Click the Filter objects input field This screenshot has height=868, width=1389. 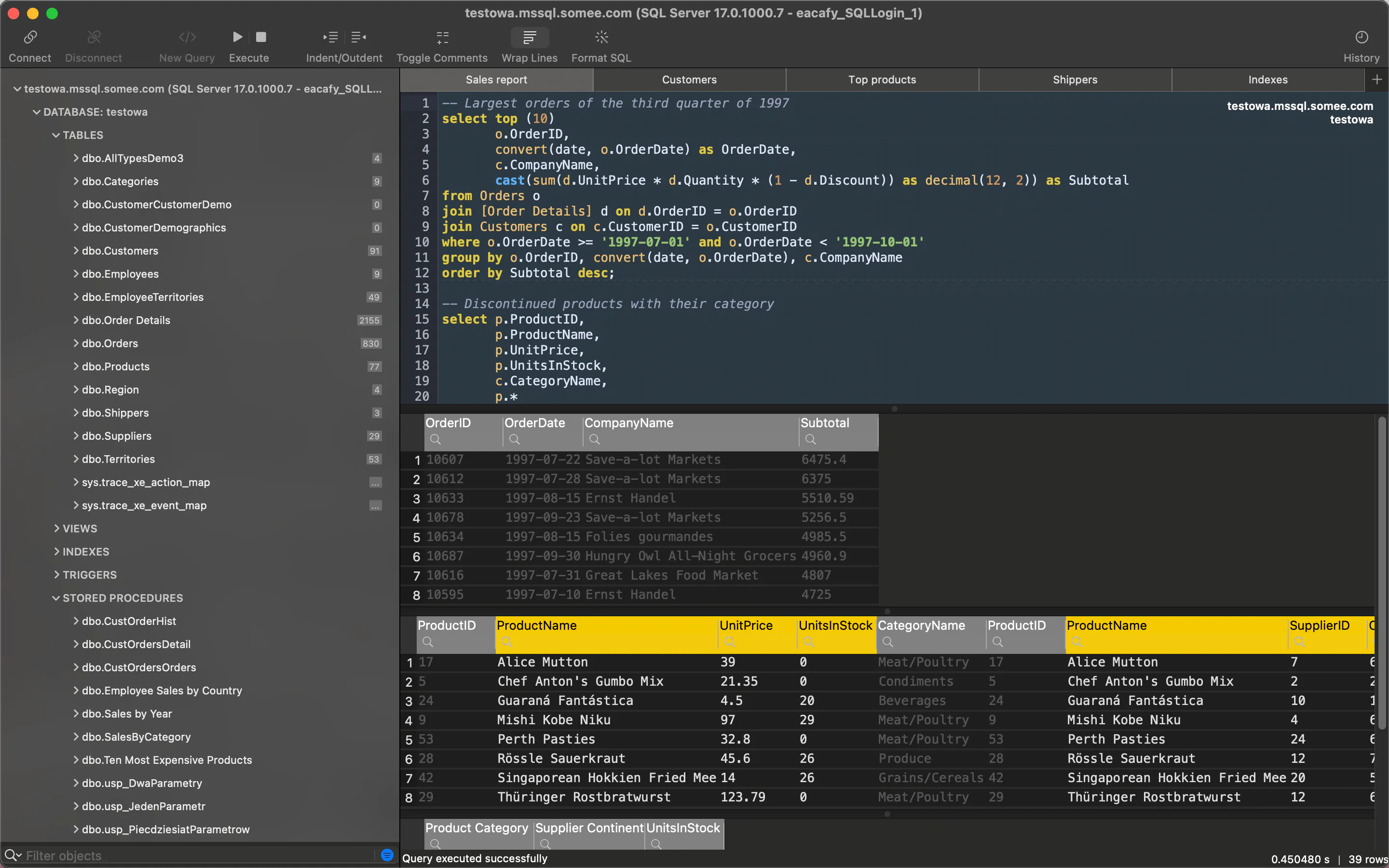pos(198,855)
